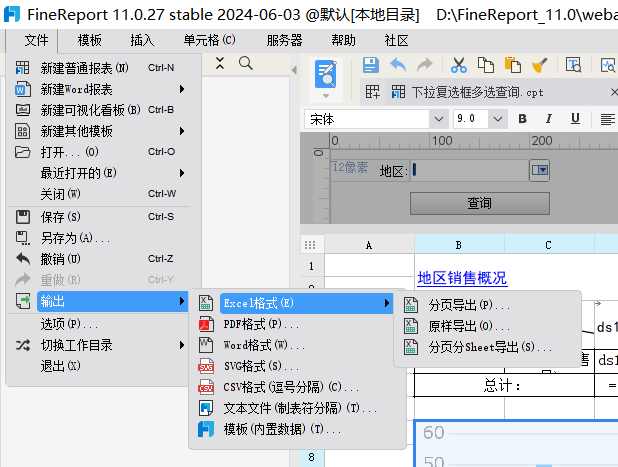This screenshot has width=618, height=467.
Task: Select 新建可视化看板 menu entry
Action: (x=100, y=110)
